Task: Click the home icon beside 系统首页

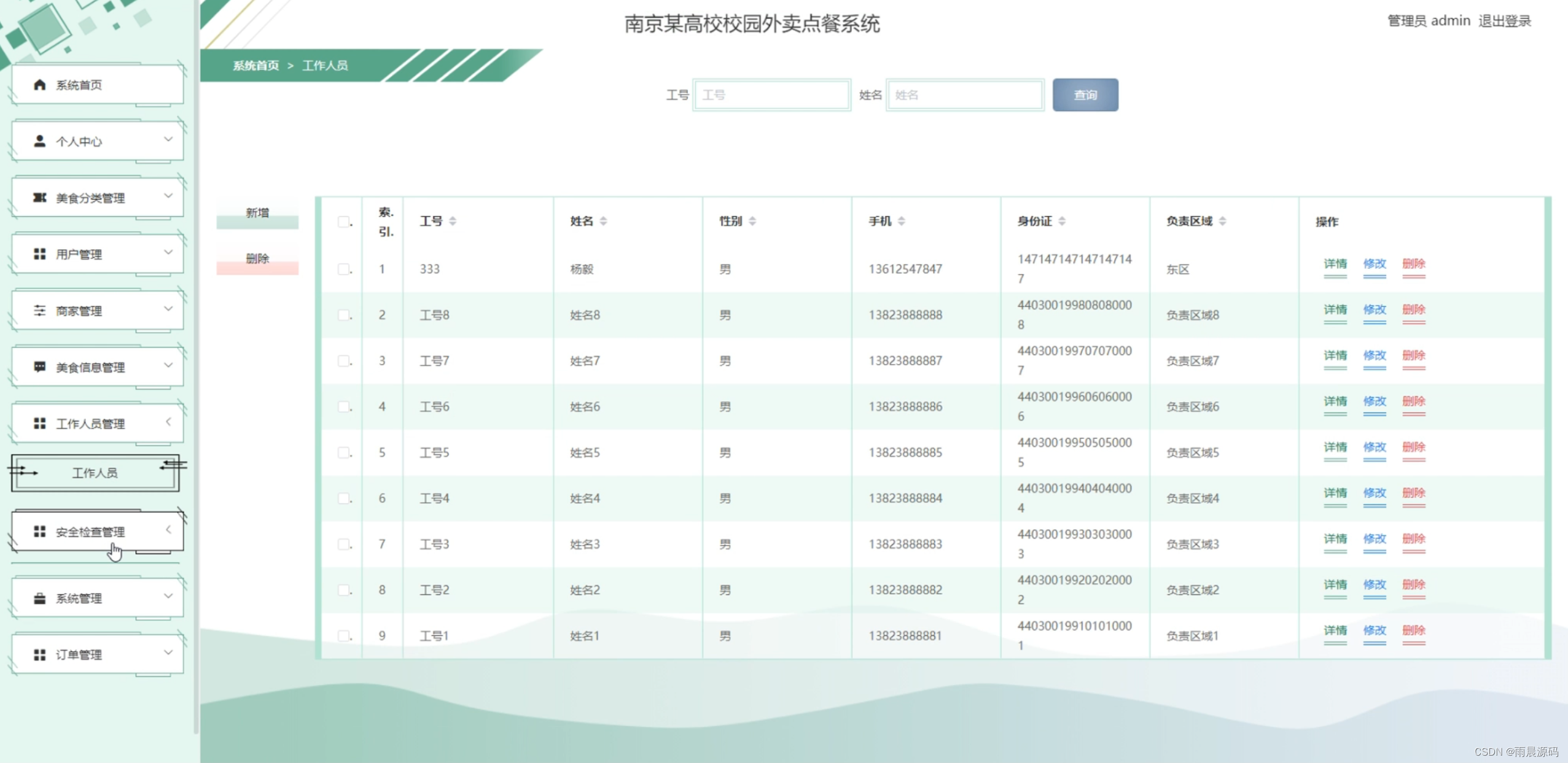Action: [x=40, y=85]
